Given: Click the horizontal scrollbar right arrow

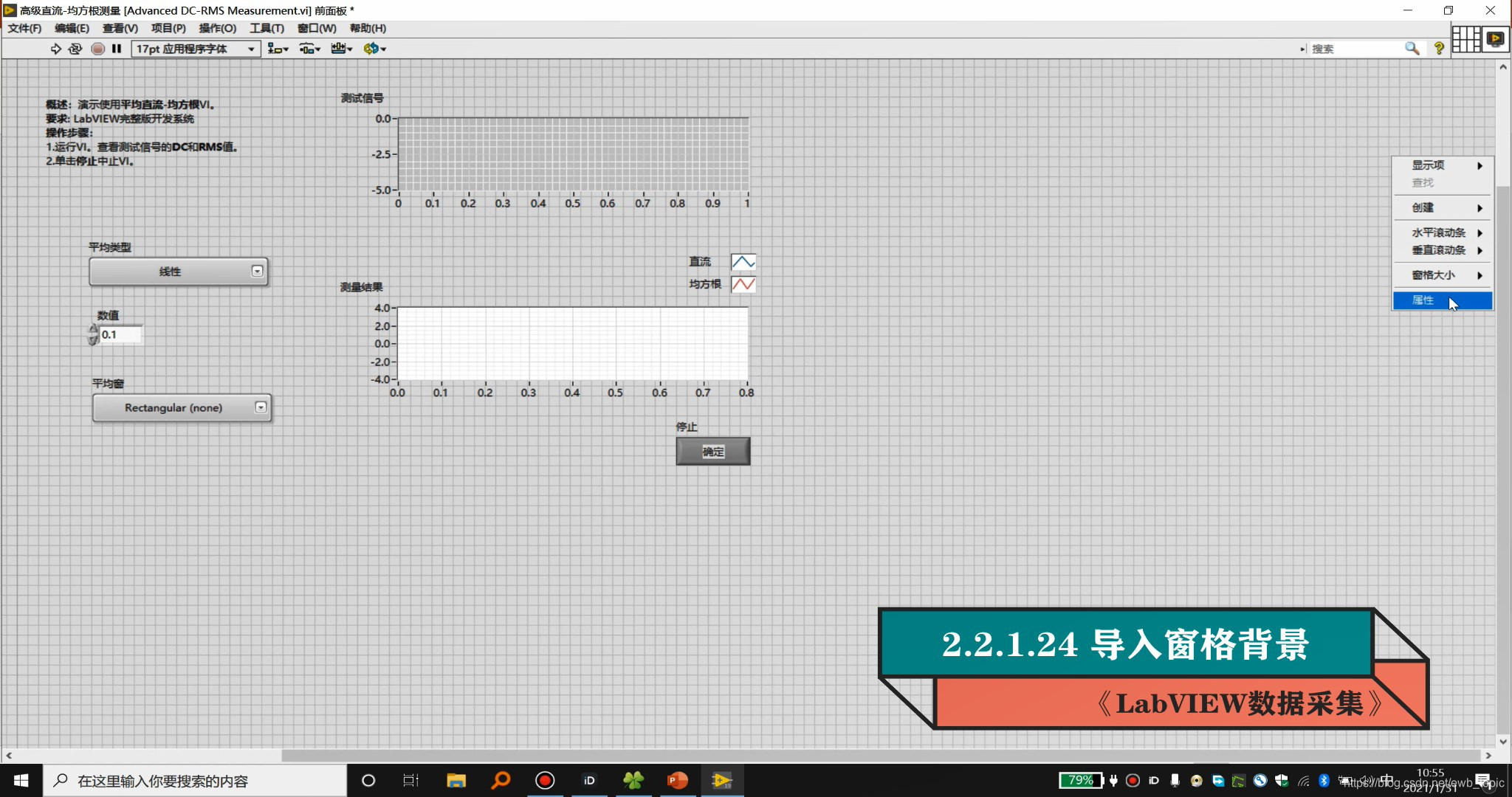Looking at the screenshot, I should click(1488, 756).
